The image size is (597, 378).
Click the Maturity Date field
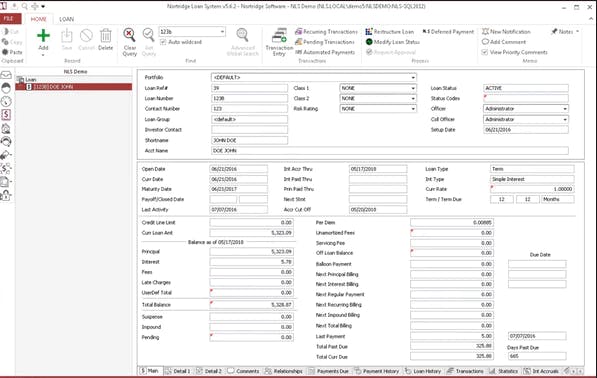coord(238,189)
